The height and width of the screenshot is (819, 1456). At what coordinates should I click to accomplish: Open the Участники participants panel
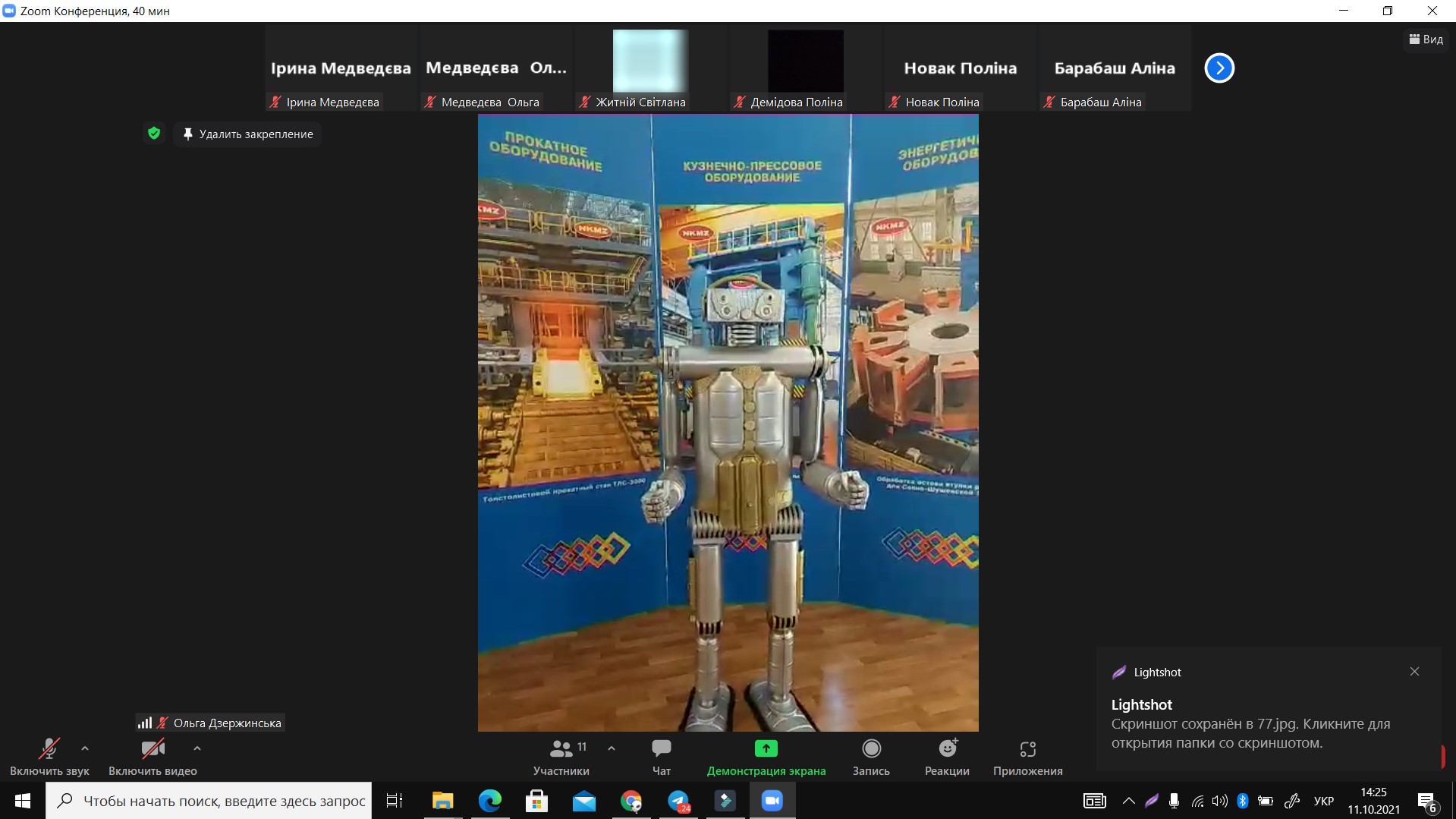point(561,757)
